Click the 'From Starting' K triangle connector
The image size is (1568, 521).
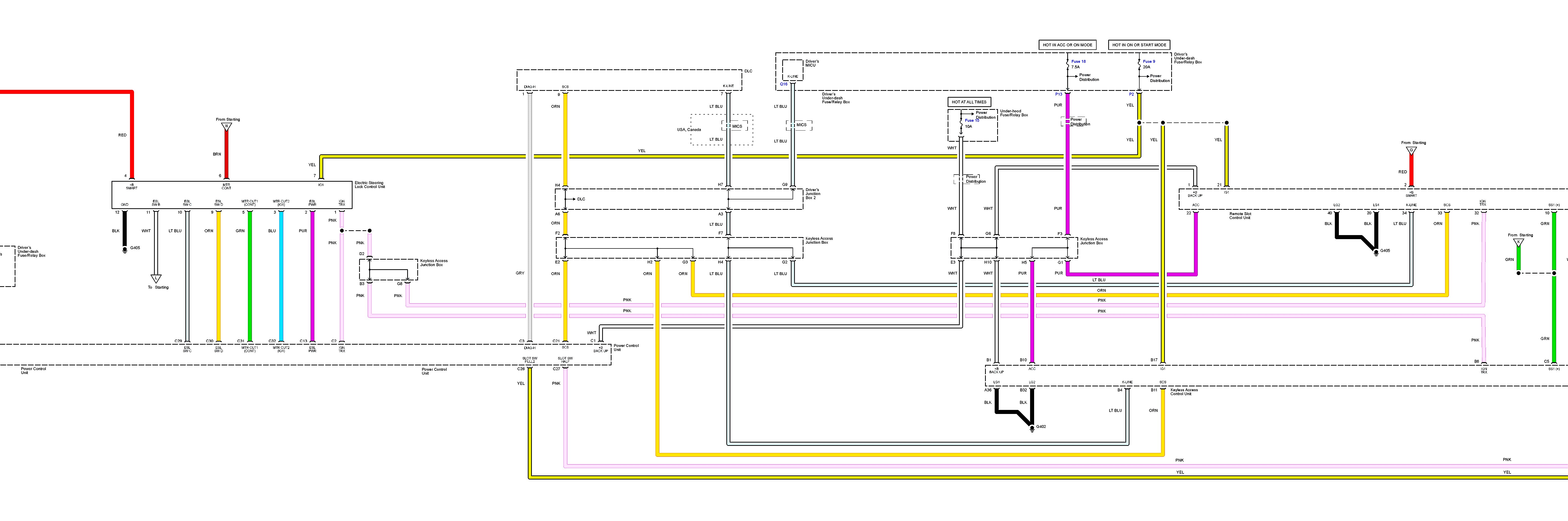1519,242
